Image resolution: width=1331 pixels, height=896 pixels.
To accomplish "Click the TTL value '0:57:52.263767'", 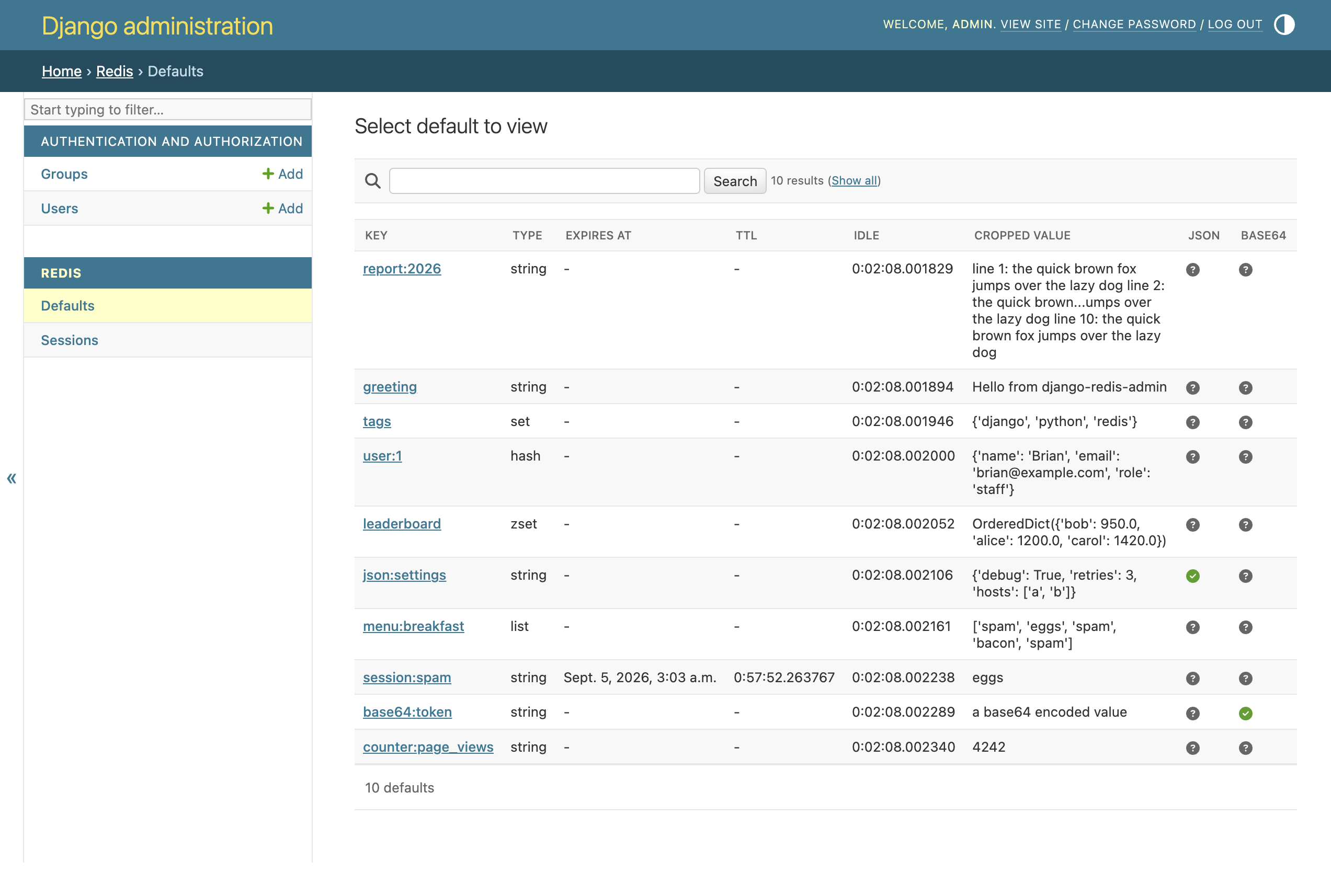I will pos(784,677).
